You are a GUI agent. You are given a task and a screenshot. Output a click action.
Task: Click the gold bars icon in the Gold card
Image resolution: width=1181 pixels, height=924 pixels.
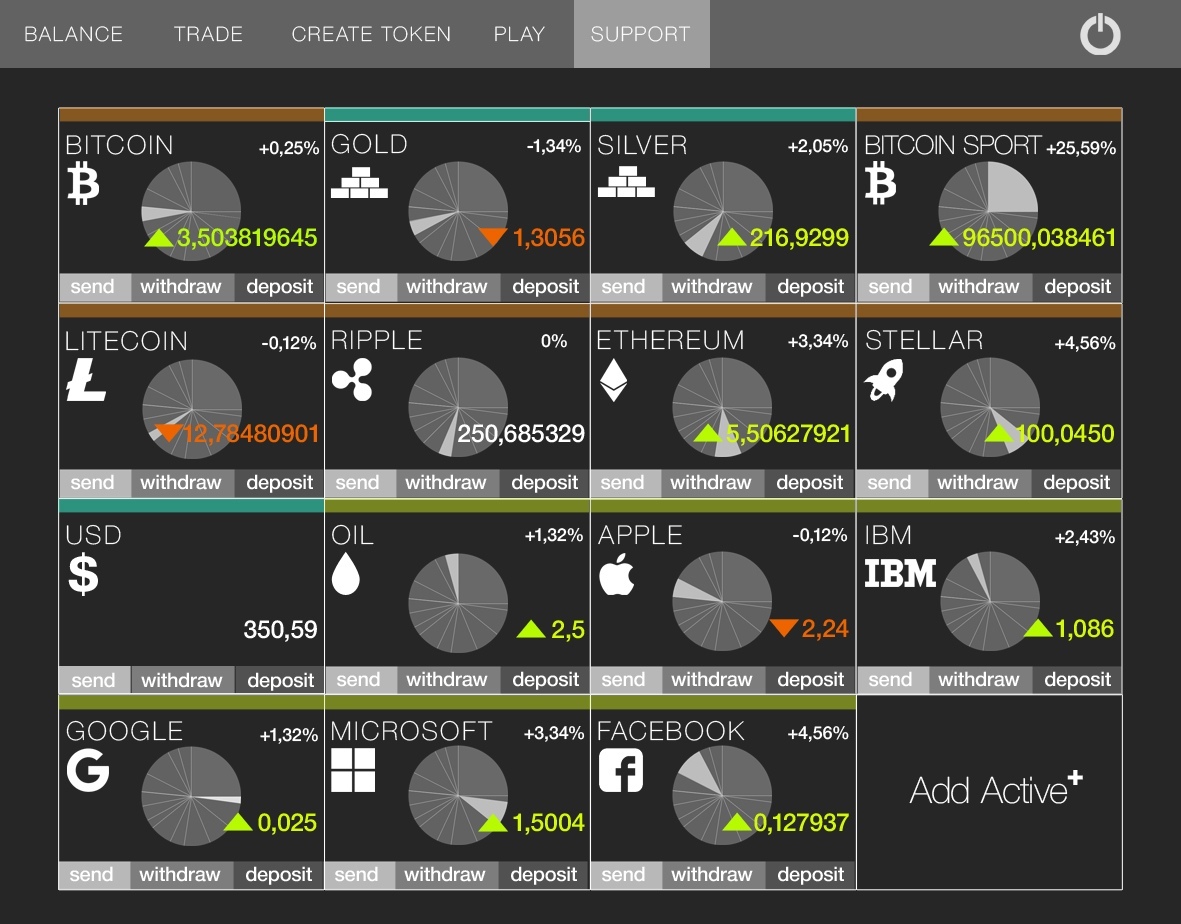tap(359, 182)
